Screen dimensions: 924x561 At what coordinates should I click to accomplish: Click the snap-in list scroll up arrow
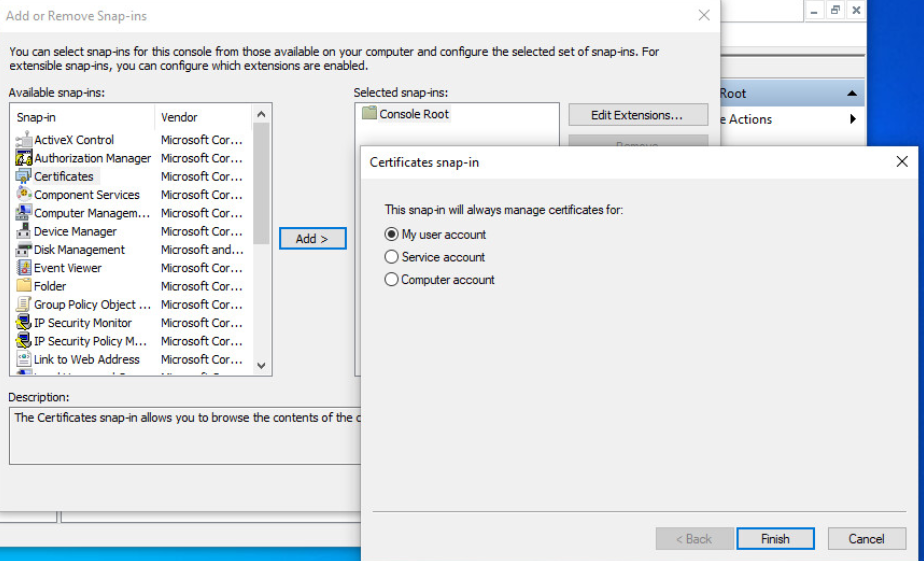262,114
